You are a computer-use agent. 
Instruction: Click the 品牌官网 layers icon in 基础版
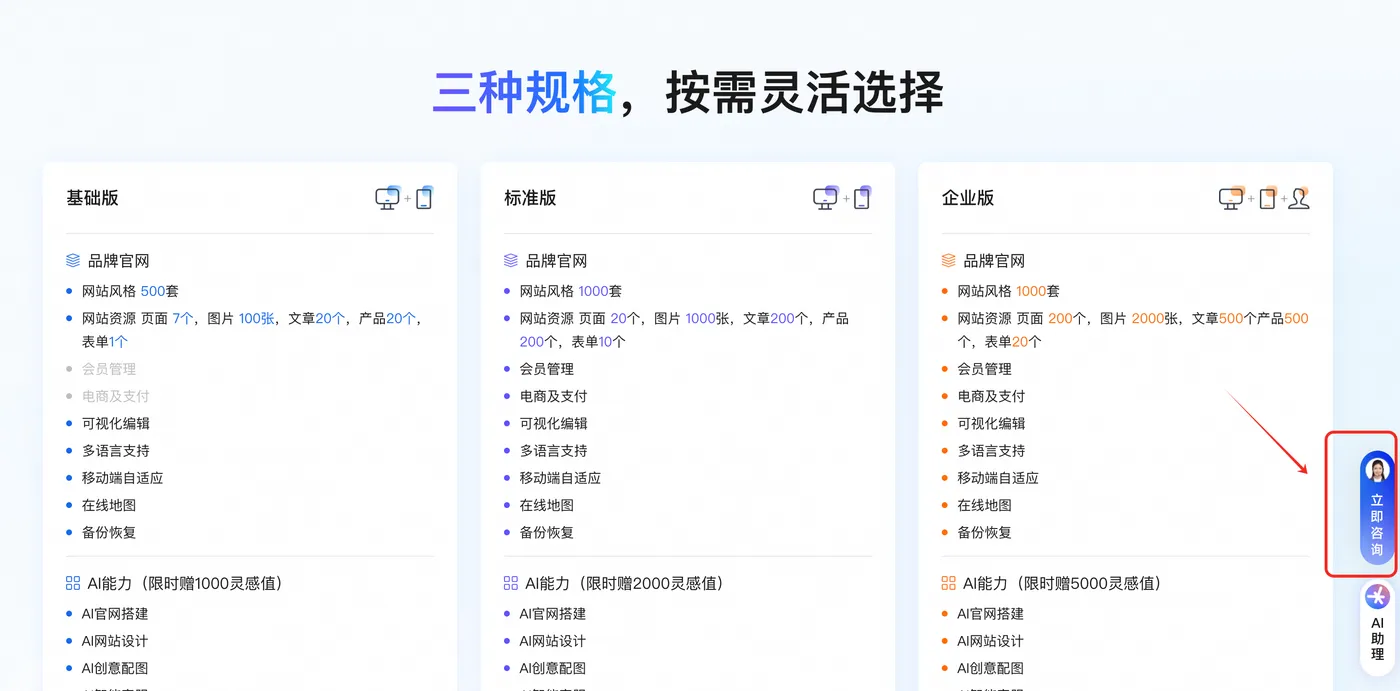tap(71, 260)
